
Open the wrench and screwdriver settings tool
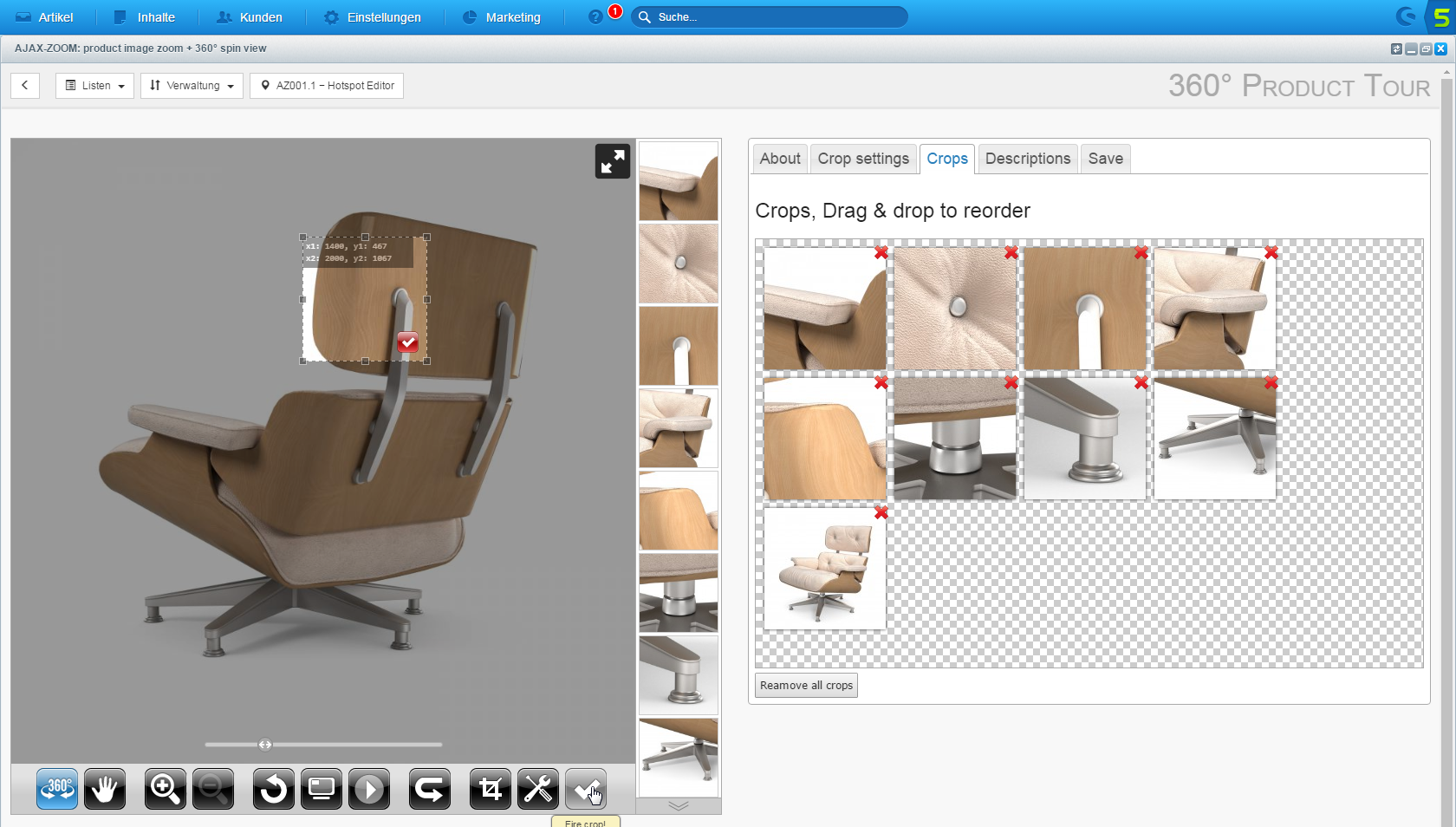click(x=537, y=789)
